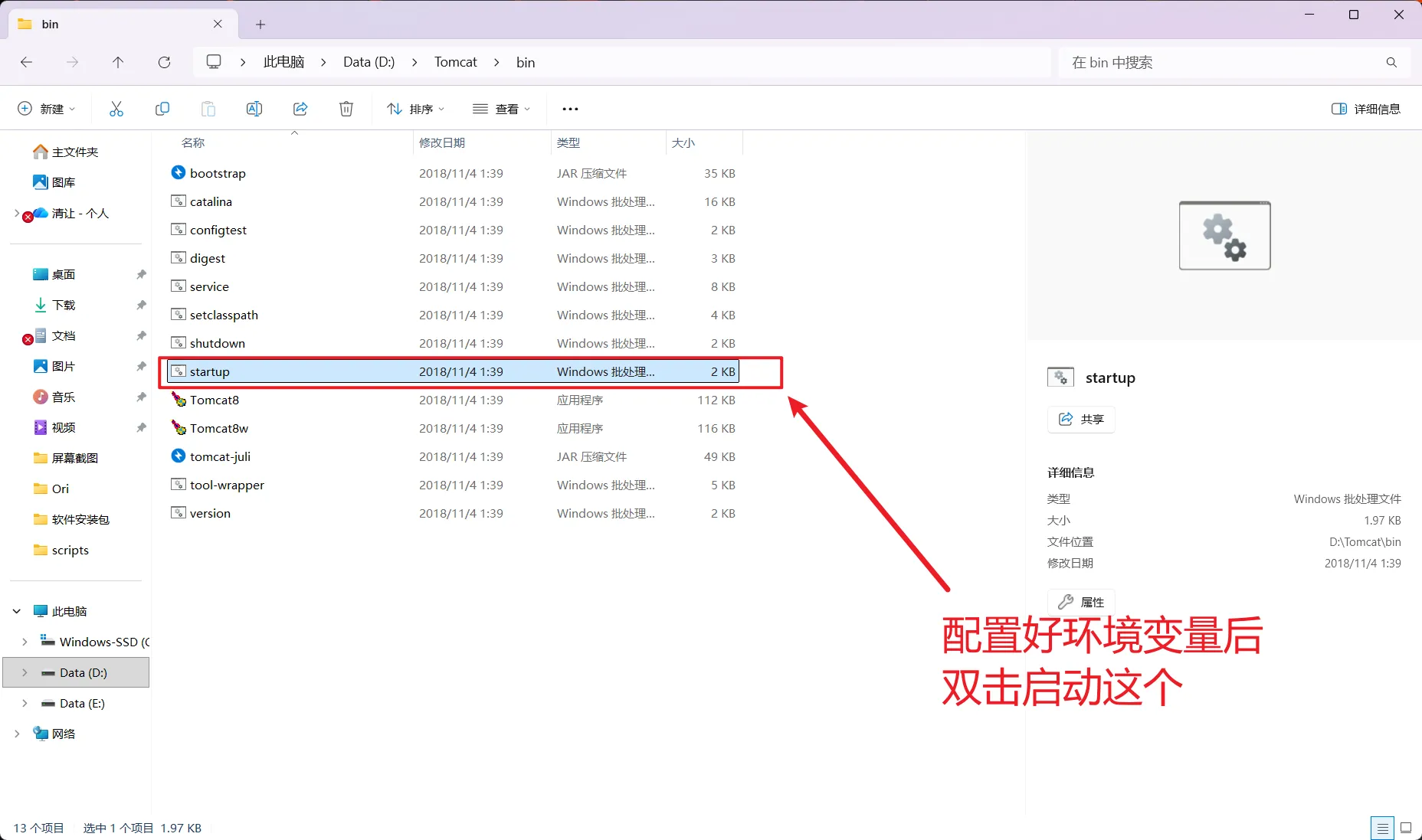Expand the Windows-SSD drive node
The image size is (1422, 840).
click(25, 642)
